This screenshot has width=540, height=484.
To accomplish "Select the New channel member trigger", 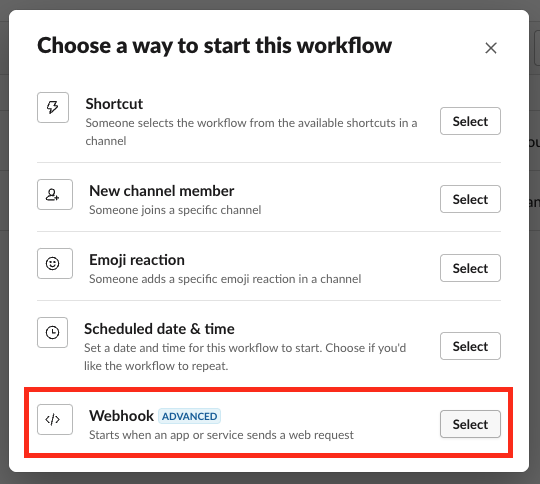I will tap(470, 199).
